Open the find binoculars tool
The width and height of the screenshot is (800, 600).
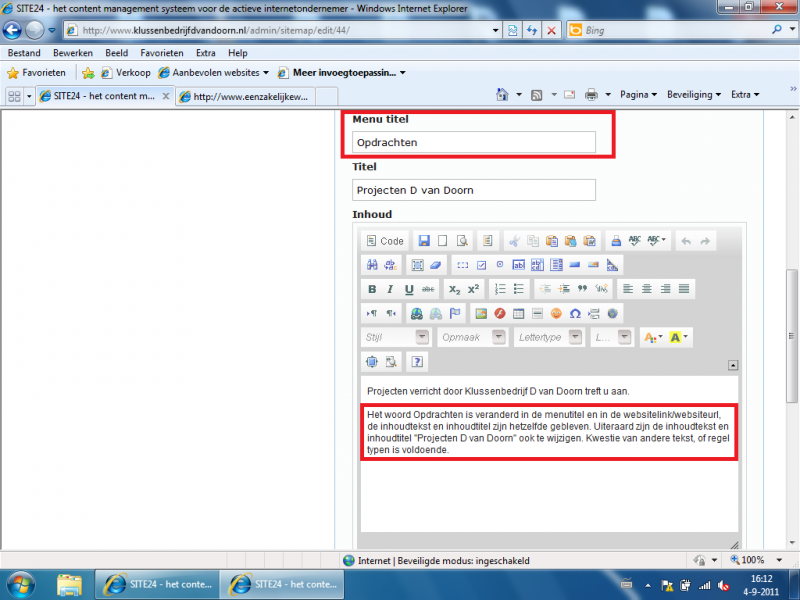(x=372, y=265)
